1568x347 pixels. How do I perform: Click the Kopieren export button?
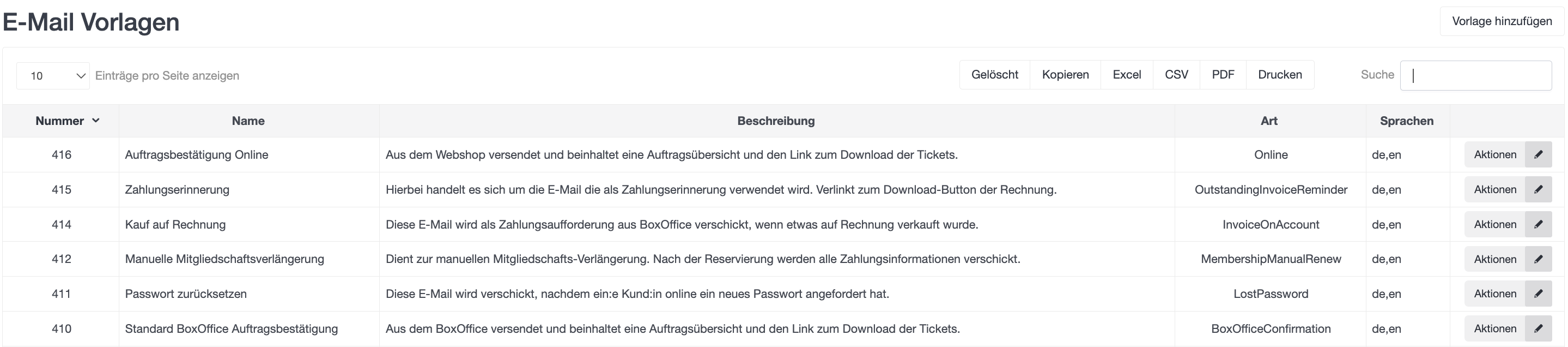pyautogui.click(x=1065, y=74)
